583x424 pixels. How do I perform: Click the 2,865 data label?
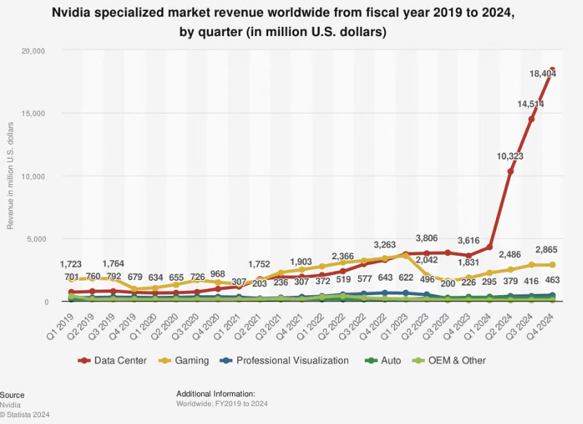[x=546, y=250]
